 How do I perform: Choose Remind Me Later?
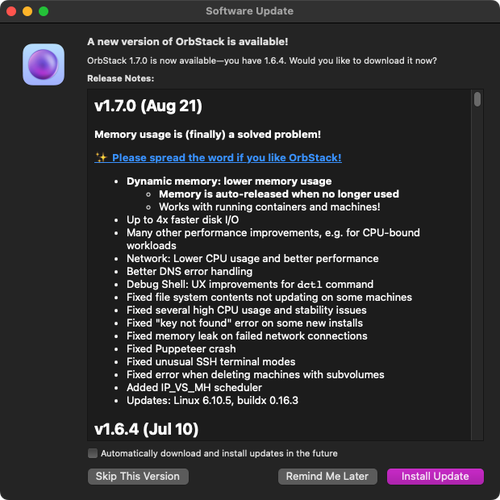[327, 476]
